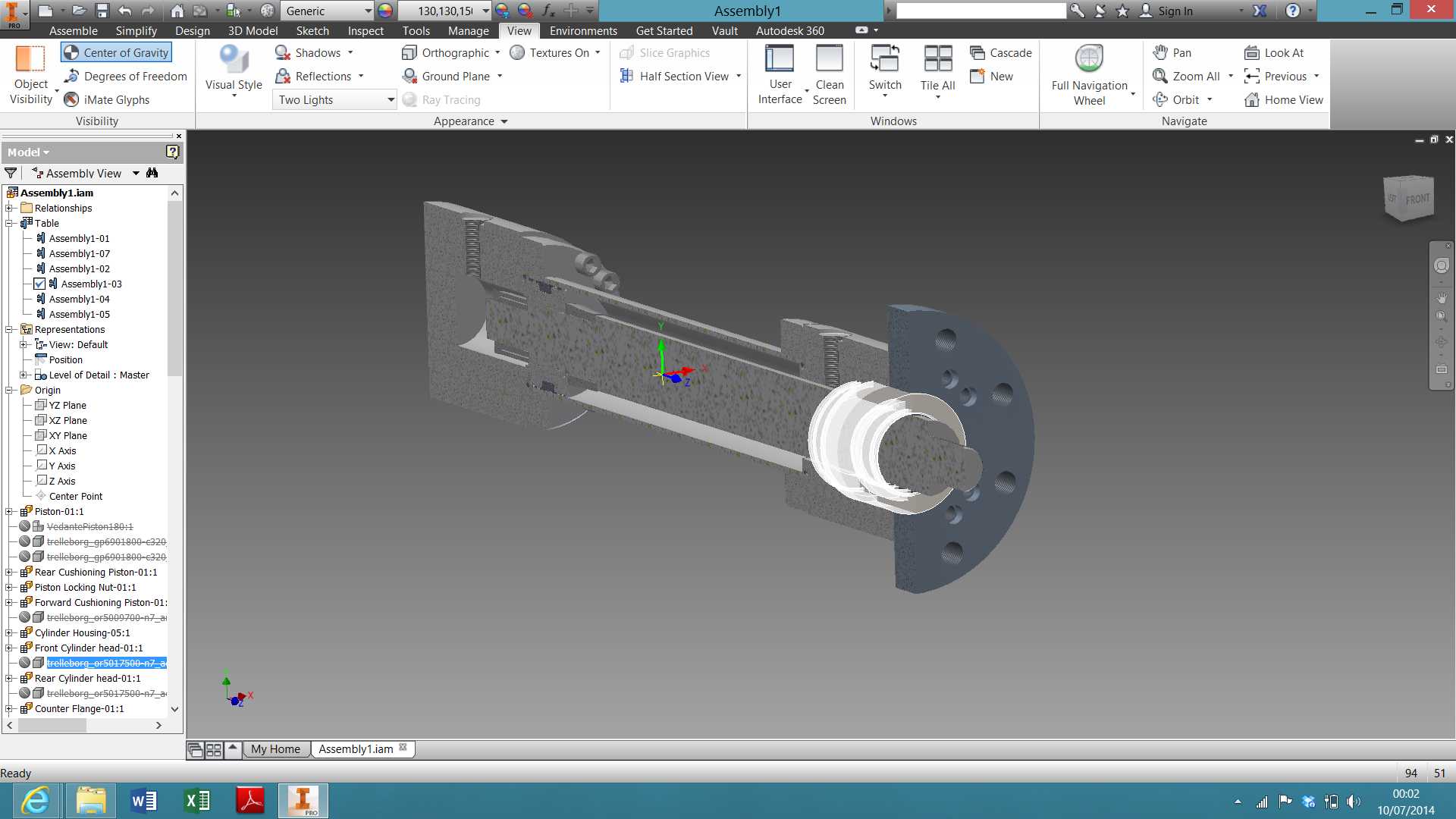Open the Full Navigation Wheel
This screenshot has width=1456, height=819.
pyautogui.click(x=1090, y=74)
